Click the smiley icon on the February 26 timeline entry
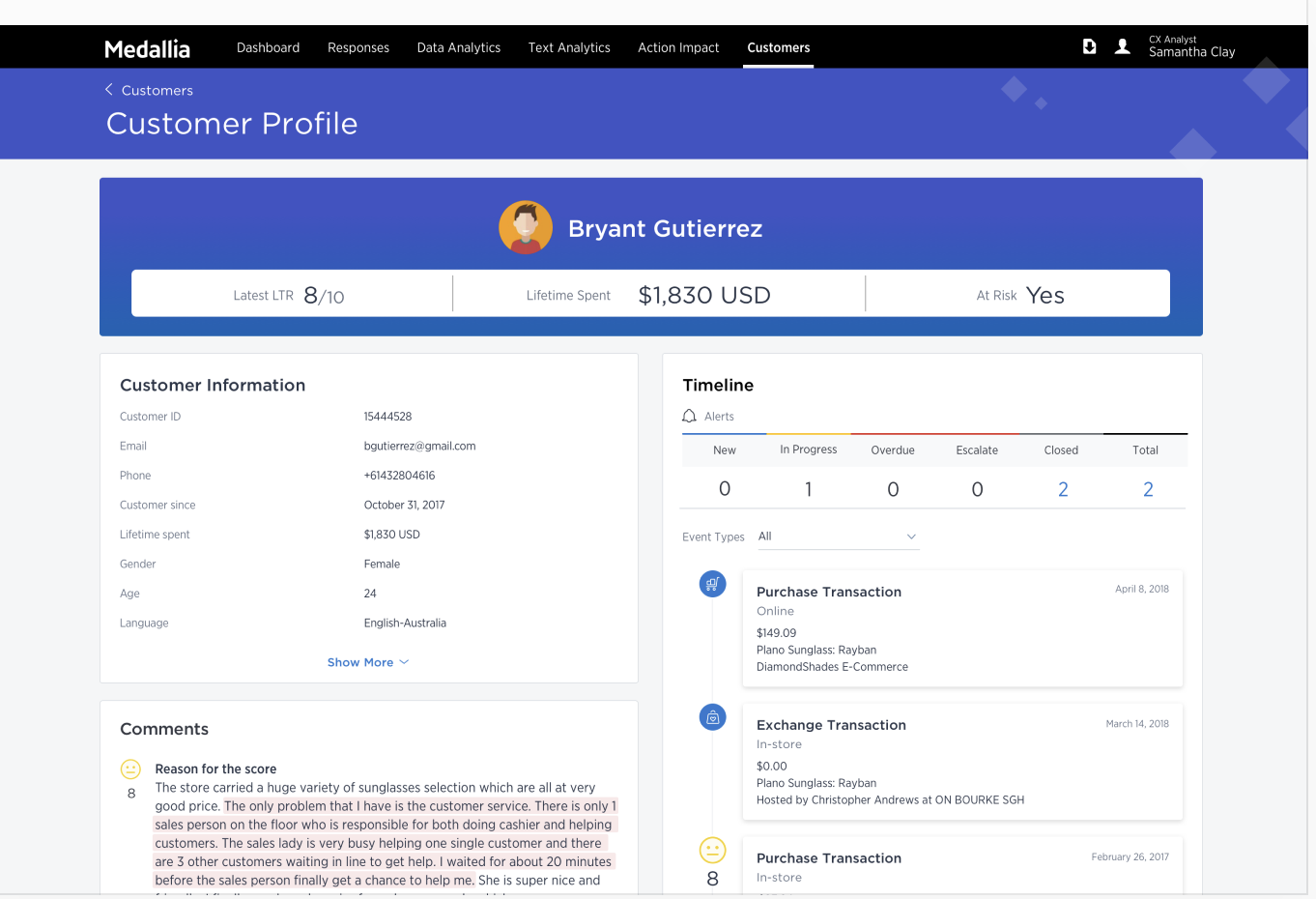1316x899 pixels. click(x=712, y=851)
